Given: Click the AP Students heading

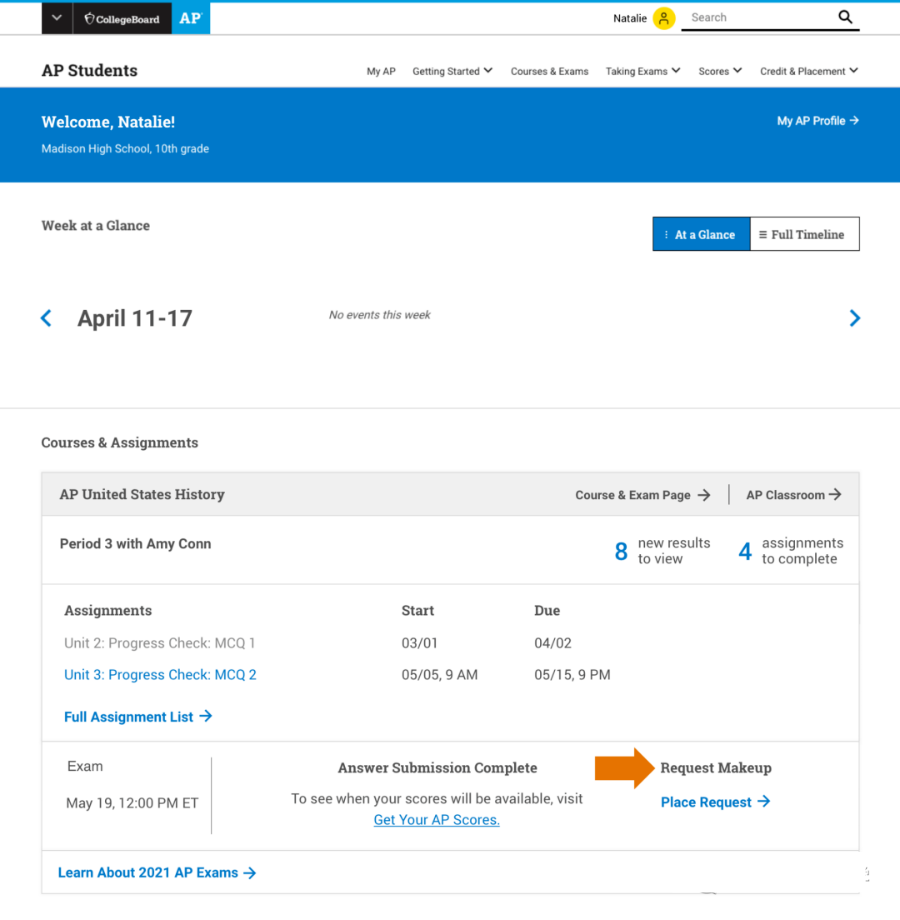Looking at the screenshot, I should pos(89,70).
